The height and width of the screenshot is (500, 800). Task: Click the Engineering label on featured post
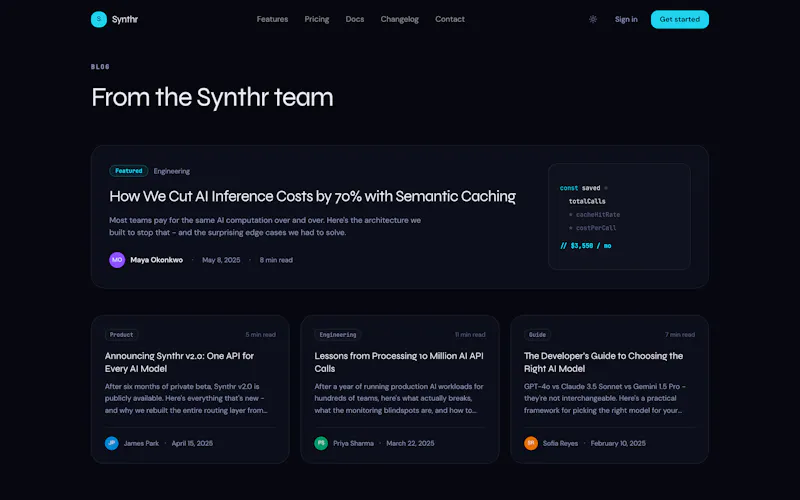[x=171, y=171]
